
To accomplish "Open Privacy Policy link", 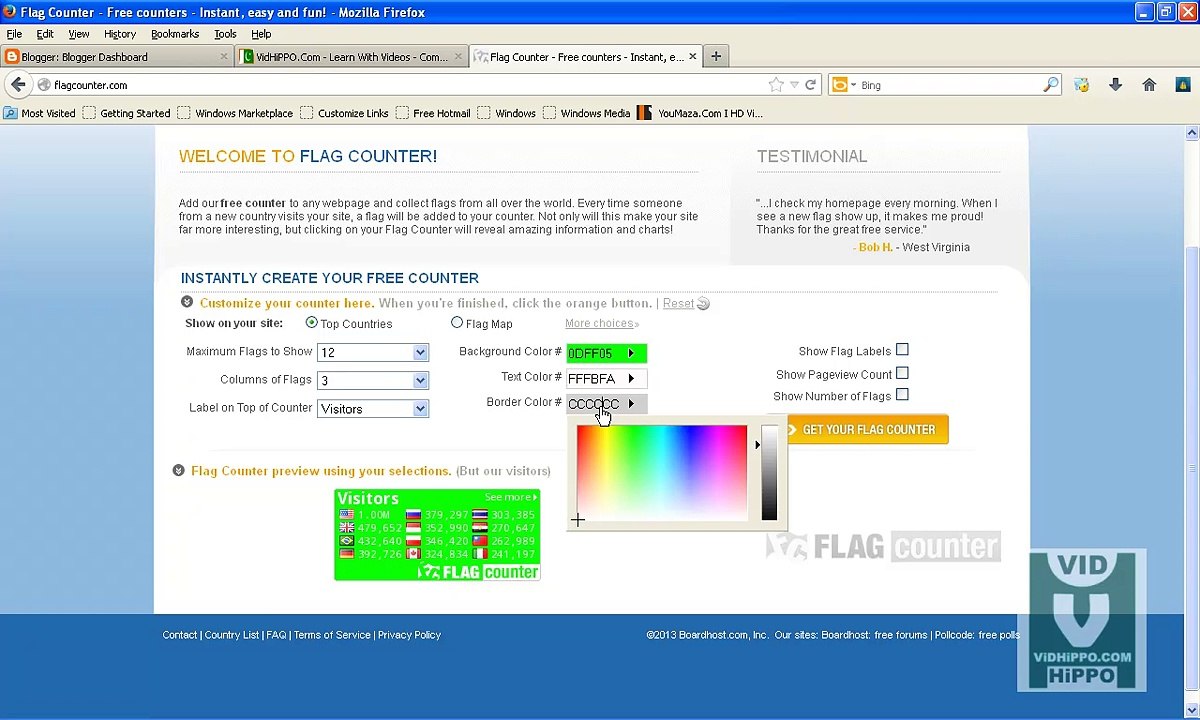I will tap(409, 635).
